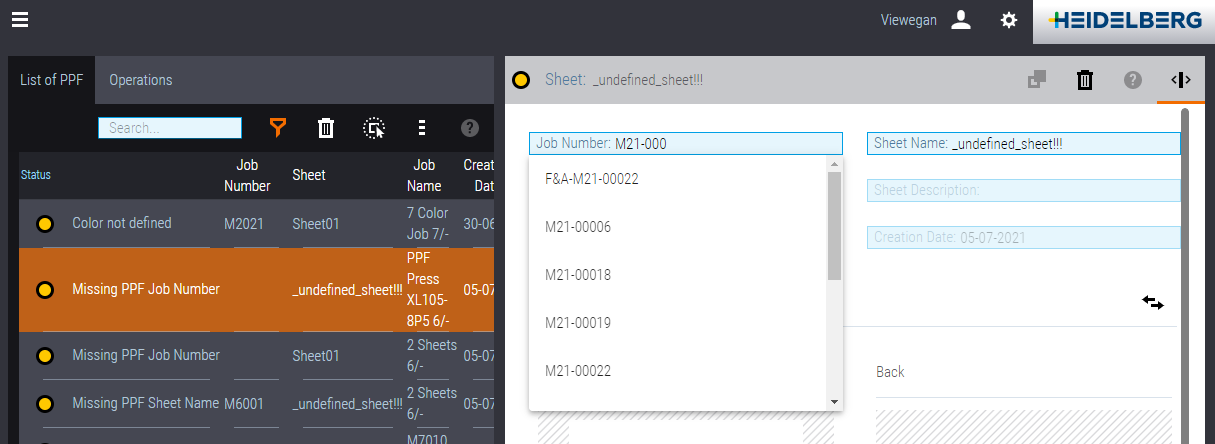1215x444 pixels.
Task: Click the dropdown list scrollbar down arrow
Action: tap(834, 401)
